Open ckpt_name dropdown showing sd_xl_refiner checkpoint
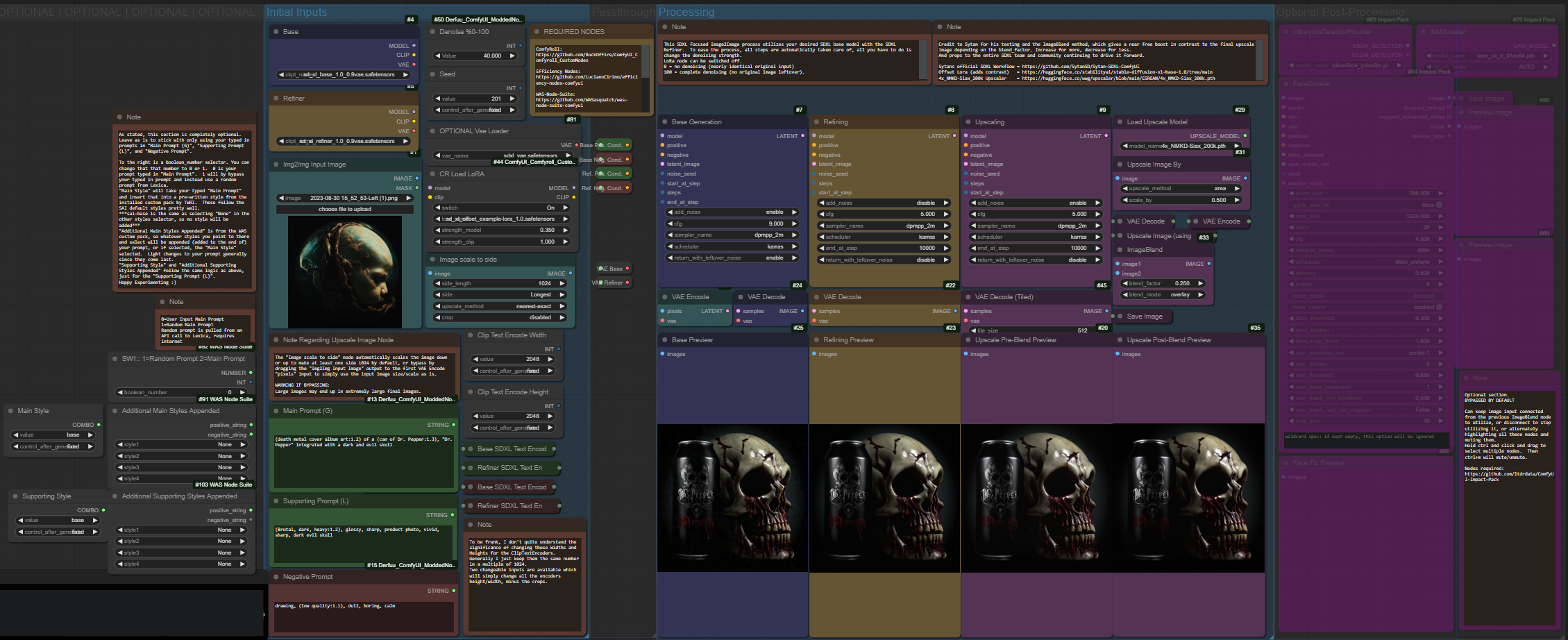This screenshot has height=640, width=1568. [344, 141]
